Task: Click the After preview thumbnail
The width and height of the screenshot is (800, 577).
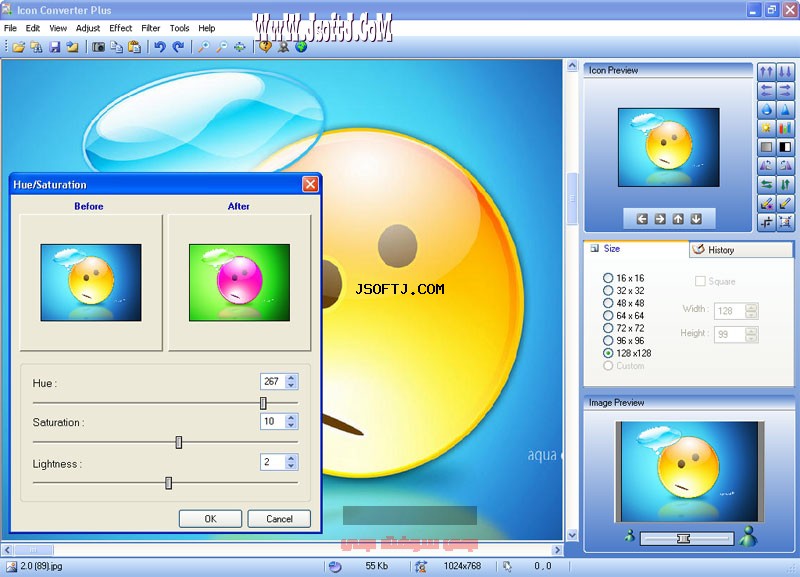Action: click(239, 283)
